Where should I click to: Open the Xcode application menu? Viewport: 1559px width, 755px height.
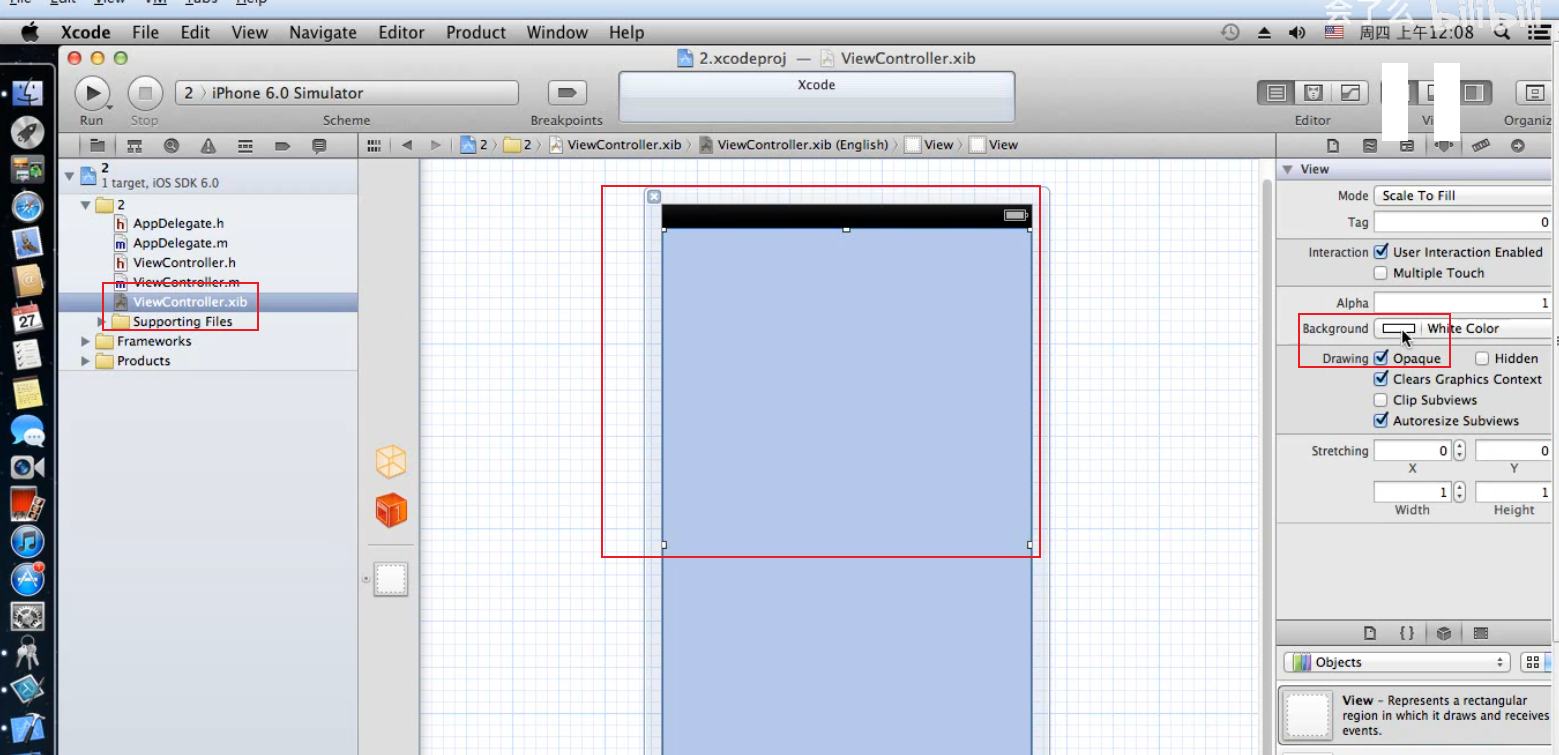[x=85, y=32]
